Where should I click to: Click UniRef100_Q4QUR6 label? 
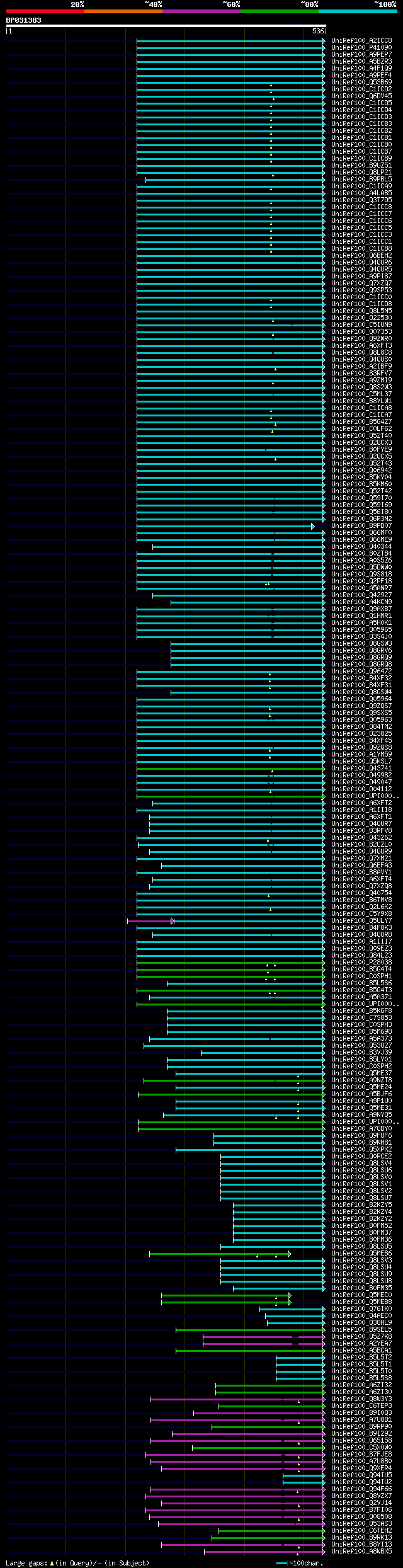[x=361, y=262]
